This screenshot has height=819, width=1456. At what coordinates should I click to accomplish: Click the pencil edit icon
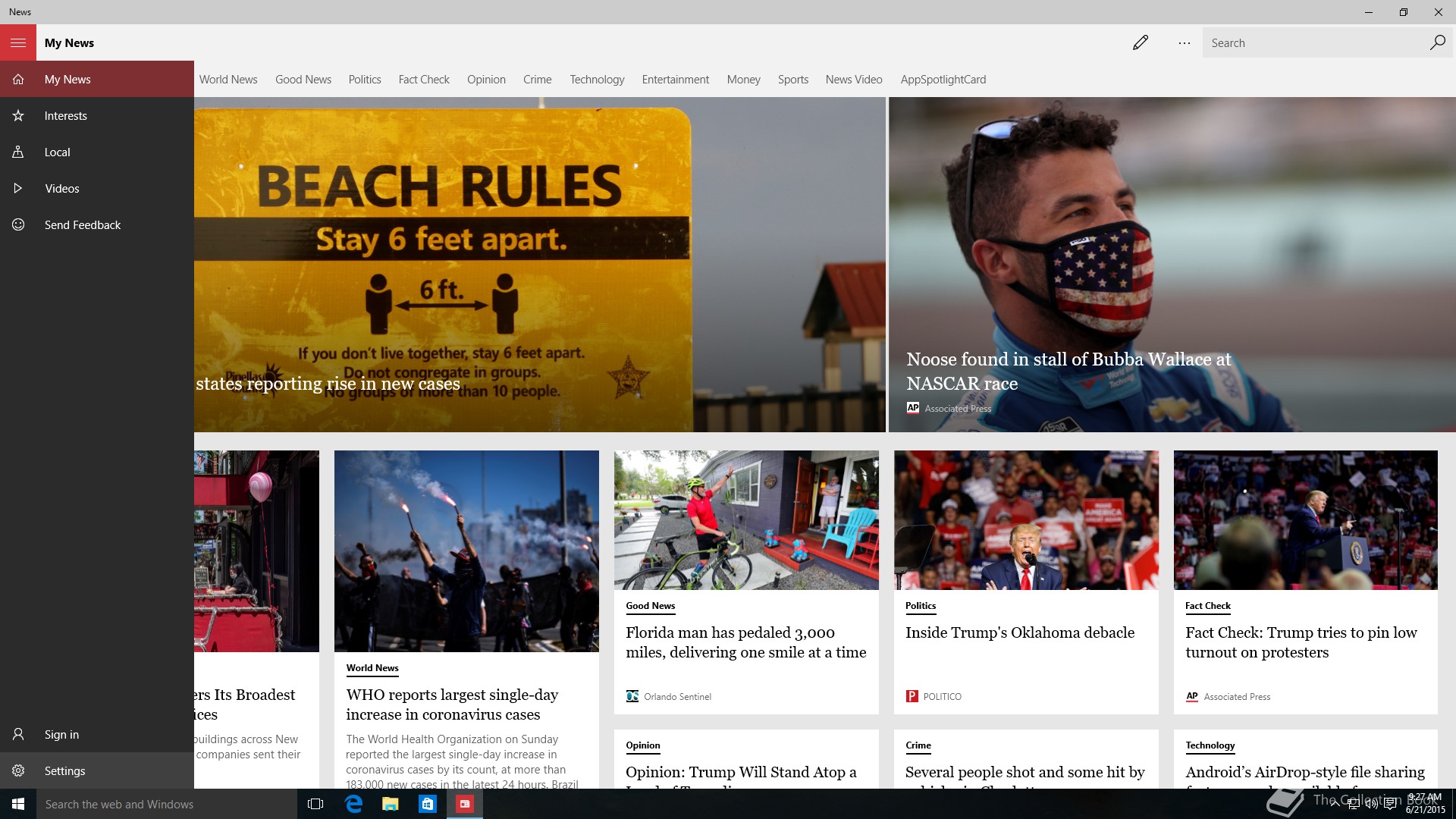point(1141,42)
